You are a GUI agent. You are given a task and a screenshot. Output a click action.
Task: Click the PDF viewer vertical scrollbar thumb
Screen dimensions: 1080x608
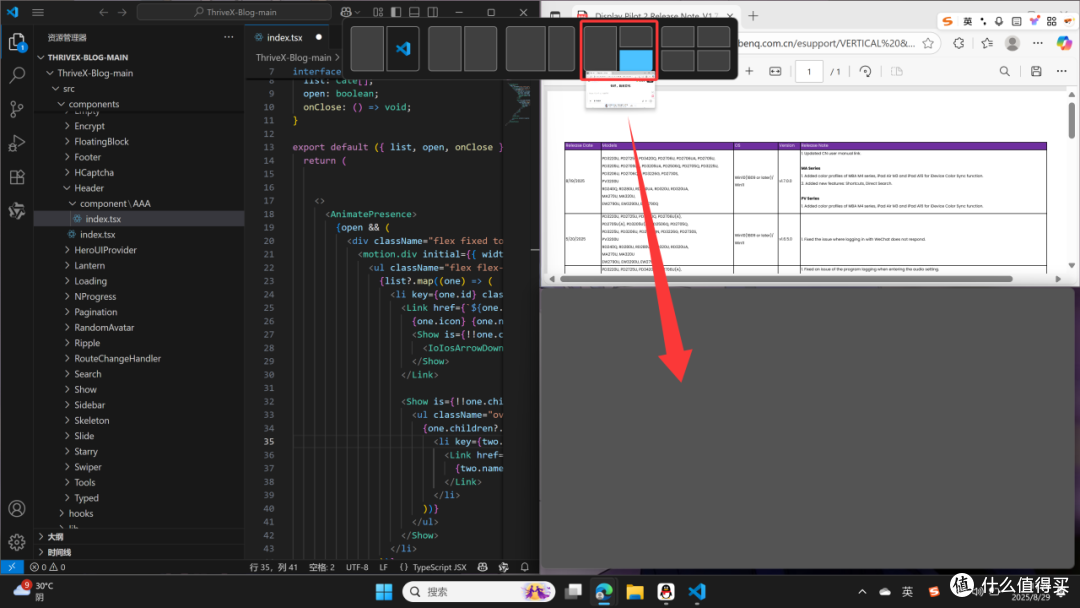pos(1072,120)
